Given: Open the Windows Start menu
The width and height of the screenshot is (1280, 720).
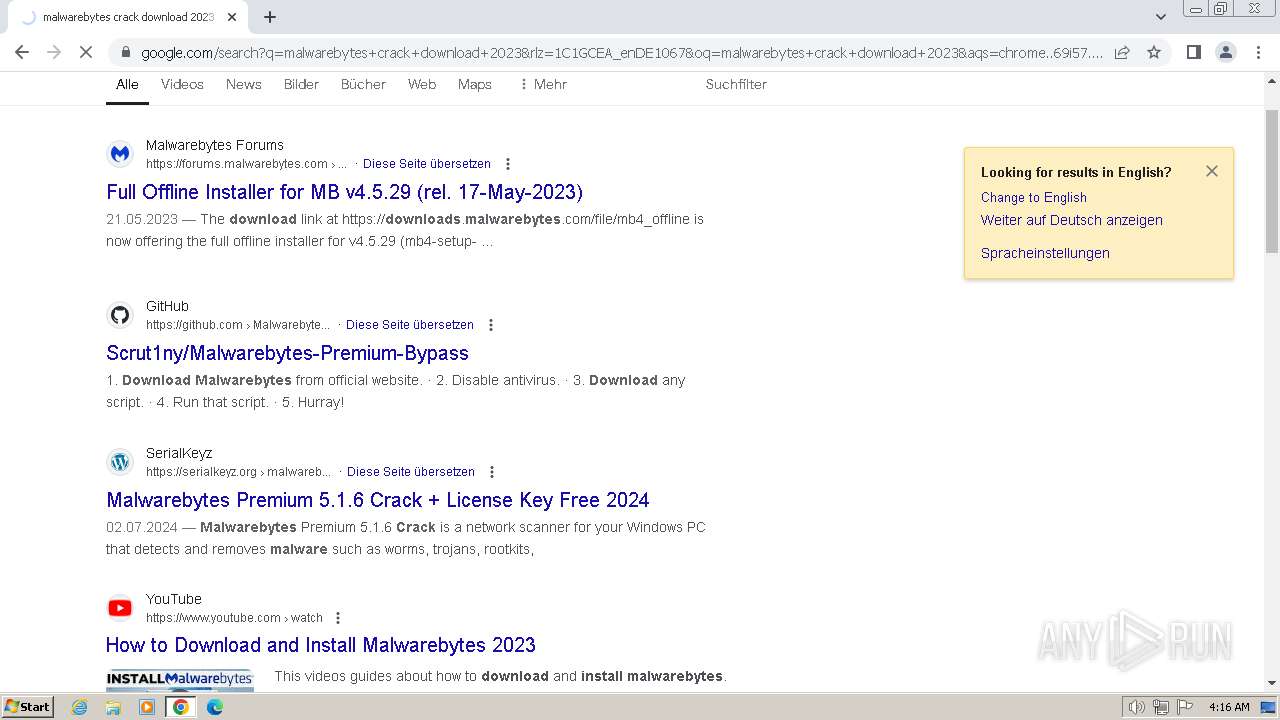Looking at the screenshot, I should 28,707.
